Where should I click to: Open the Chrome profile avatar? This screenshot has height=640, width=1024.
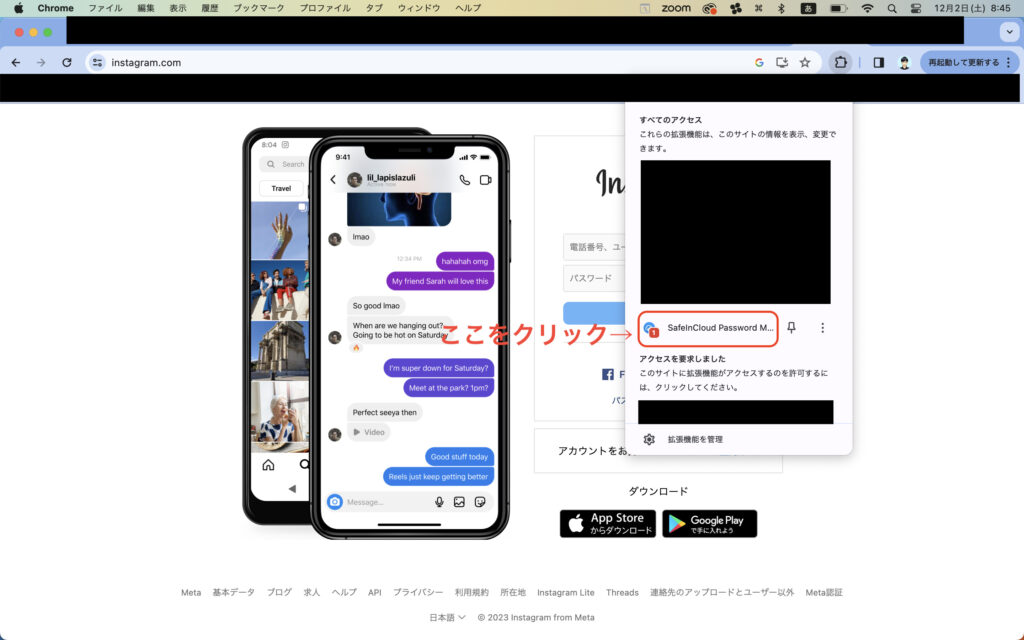[904, 63]
